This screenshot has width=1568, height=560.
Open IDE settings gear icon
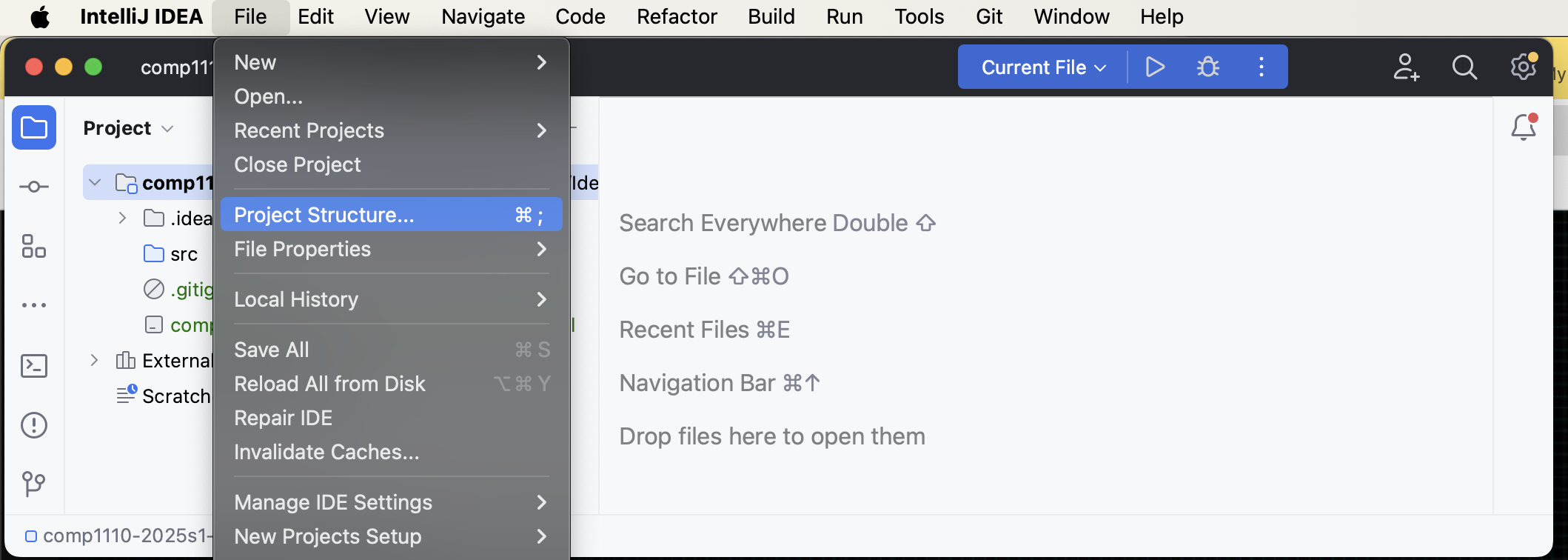click(1523, 67)
